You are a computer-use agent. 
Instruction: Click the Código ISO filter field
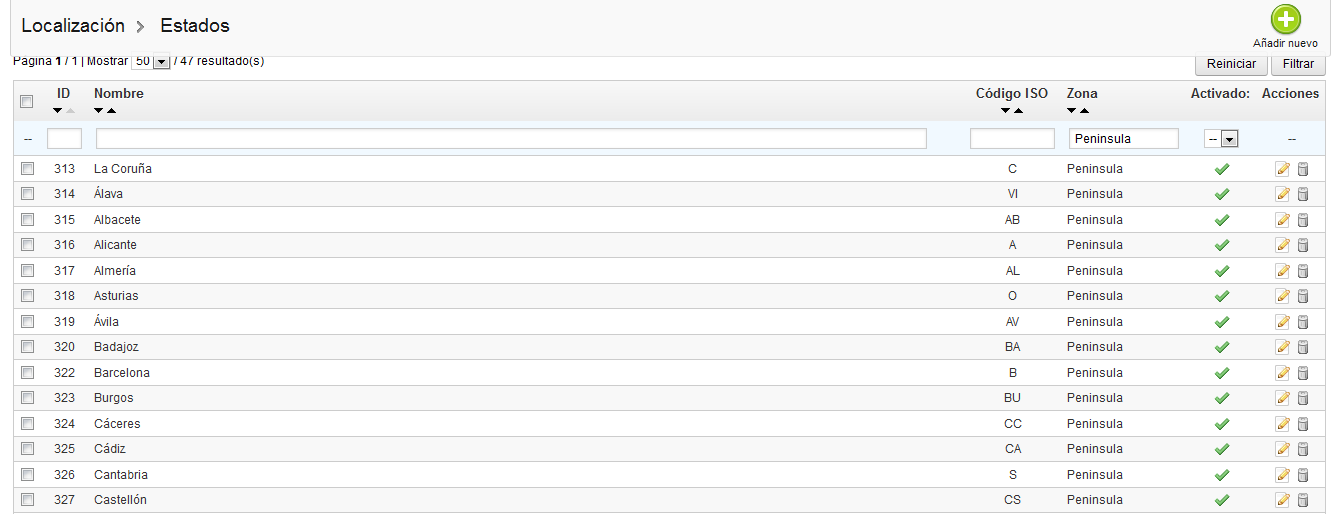1012,139
